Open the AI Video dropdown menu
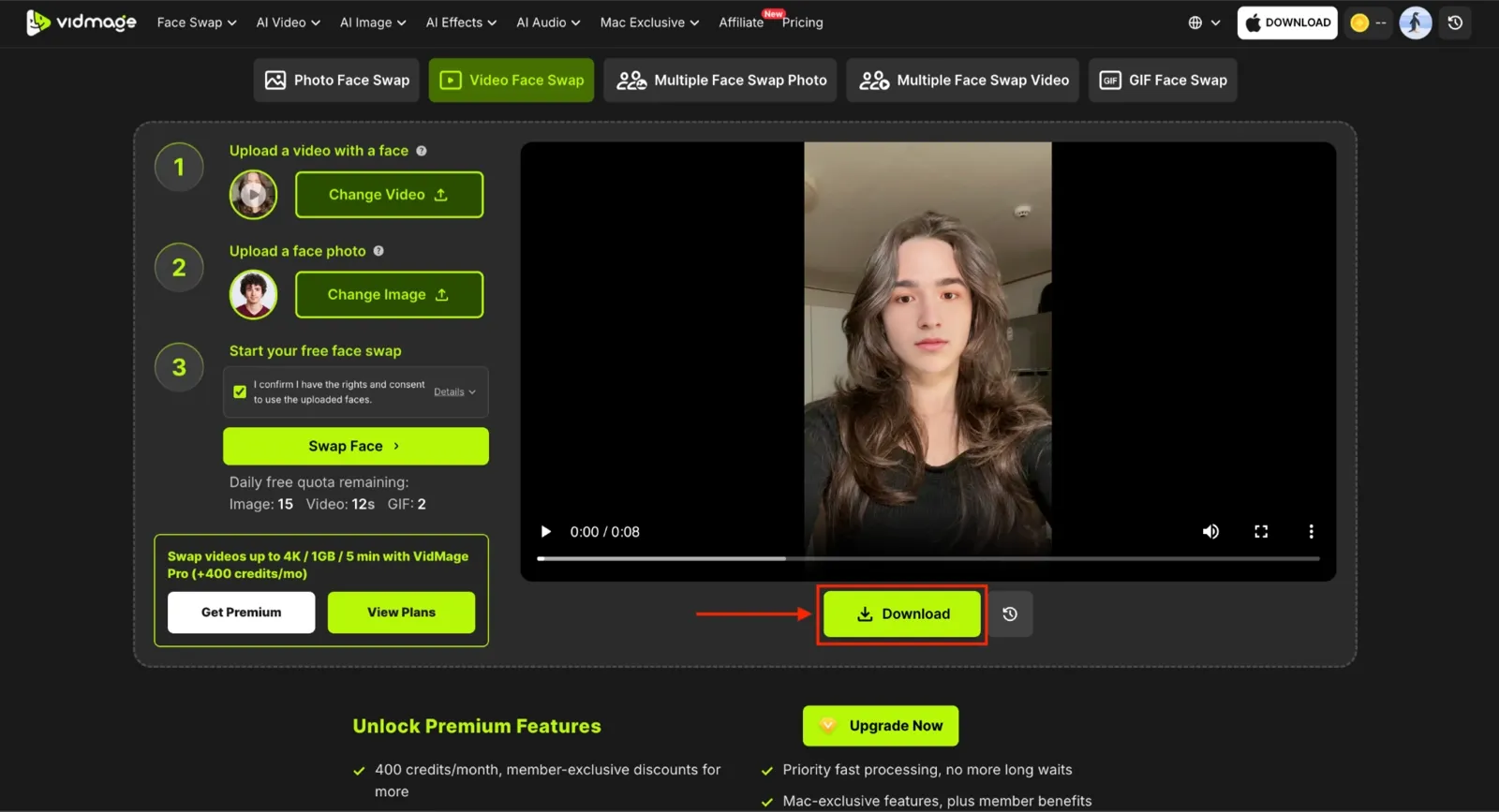The height and width of the screenshot is (812, 1499). [289, 22]
